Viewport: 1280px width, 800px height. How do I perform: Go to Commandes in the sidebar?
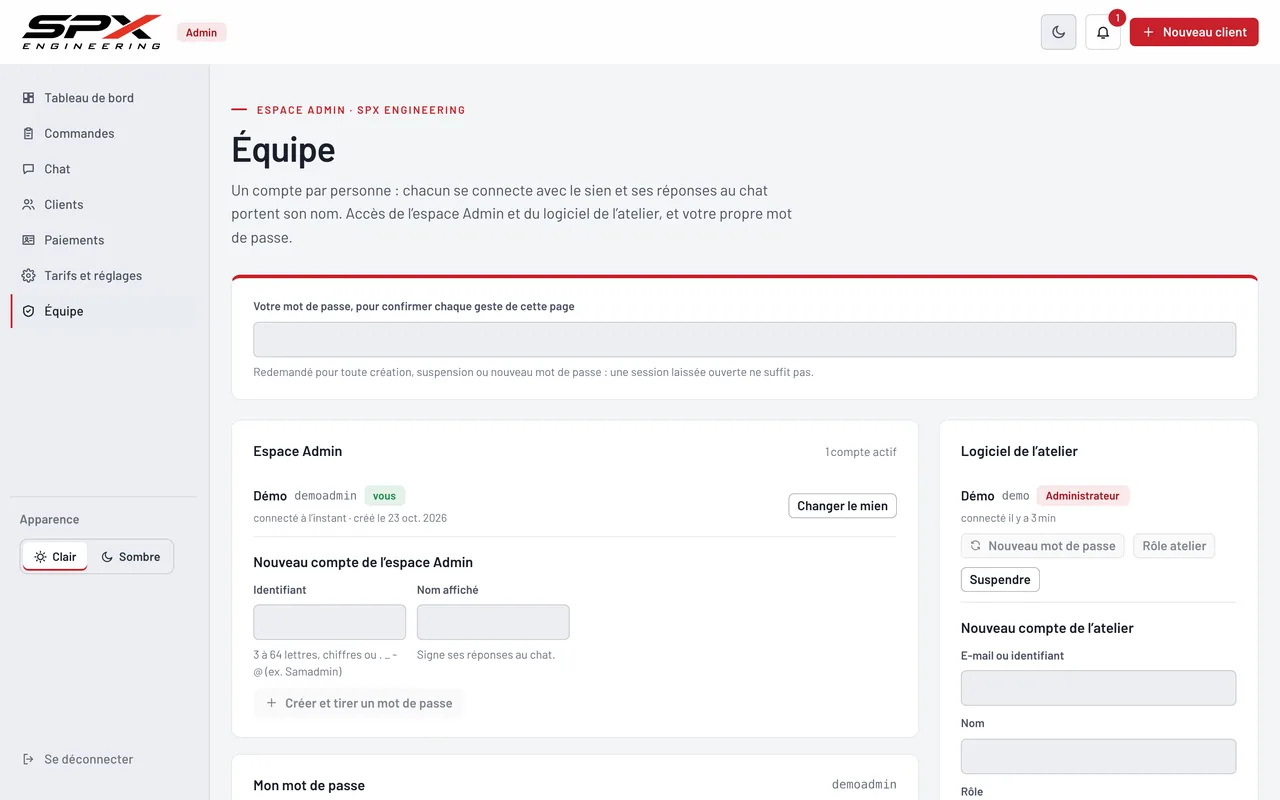coord(103,133)
